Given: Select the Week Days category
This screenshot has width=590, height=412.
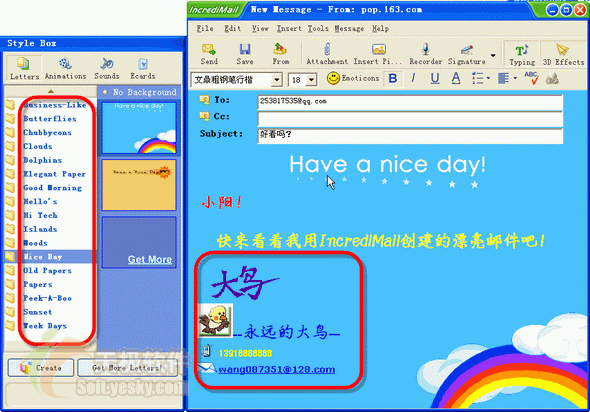Looking at the screenshot, I should click(45, 326).
